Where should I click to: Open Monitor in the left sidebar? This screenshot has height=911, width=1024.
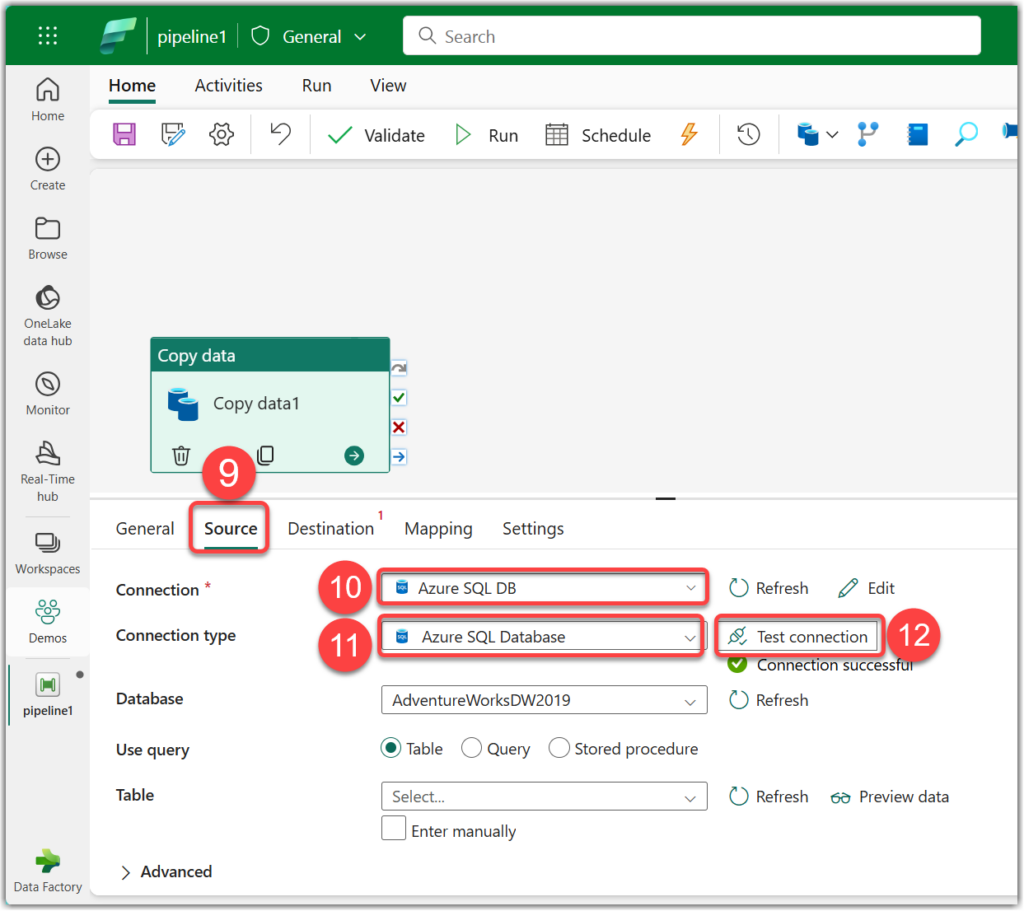tap(48, 394)
